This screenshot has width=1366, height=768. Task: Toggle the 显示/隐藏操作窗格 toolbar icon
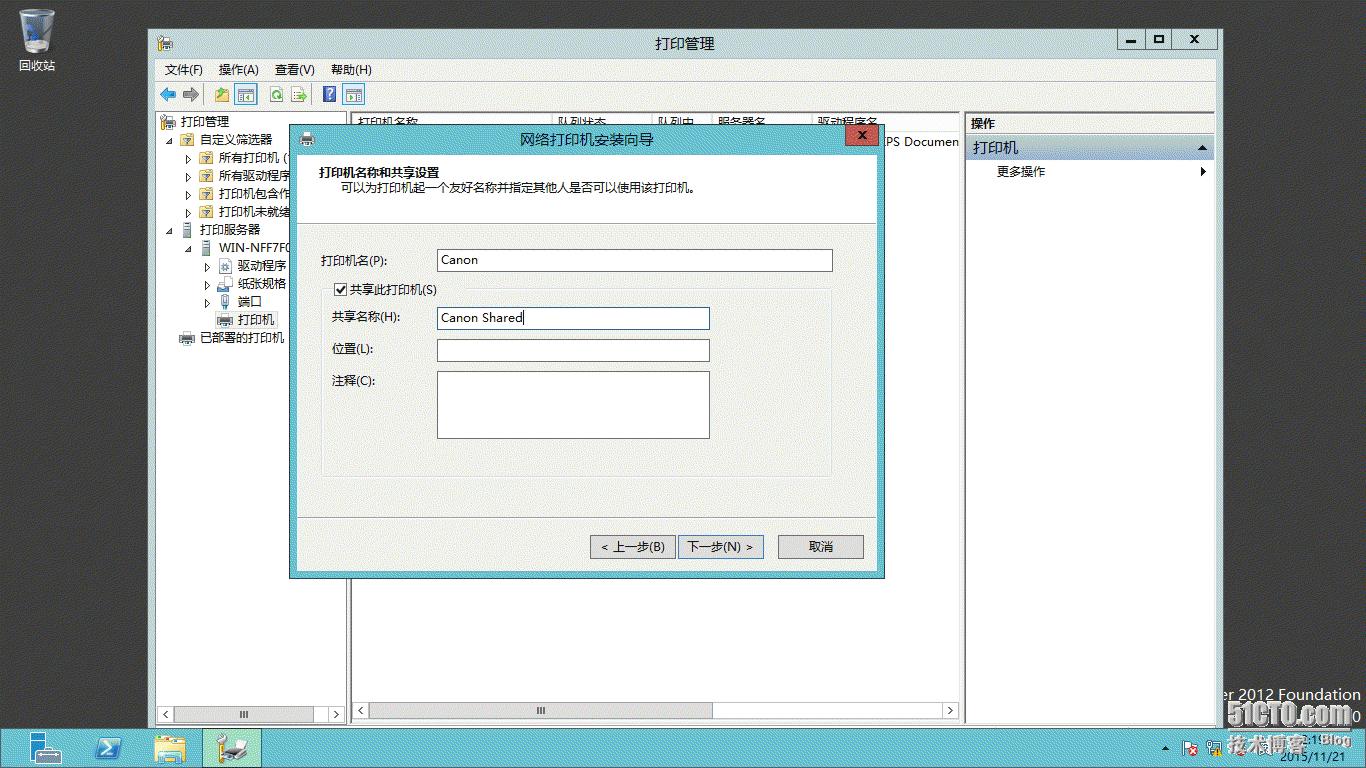(x=353, y=93)
